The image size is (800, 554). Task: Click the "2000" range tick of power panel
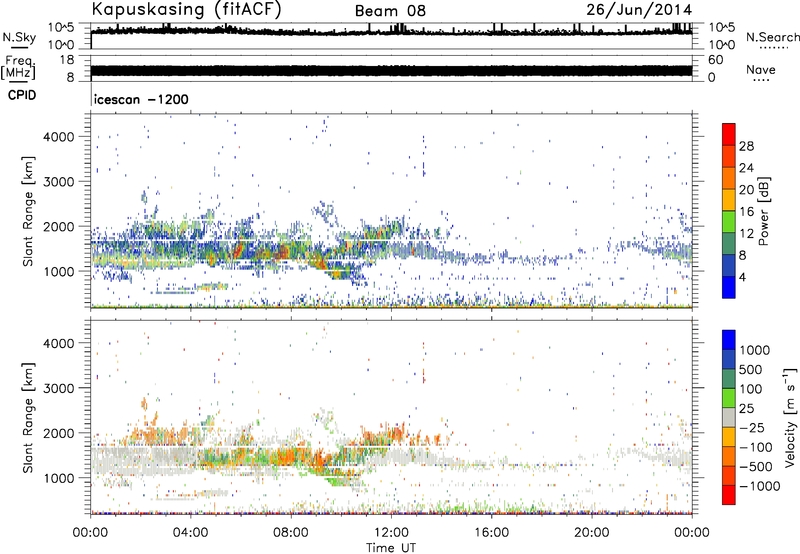59,226
